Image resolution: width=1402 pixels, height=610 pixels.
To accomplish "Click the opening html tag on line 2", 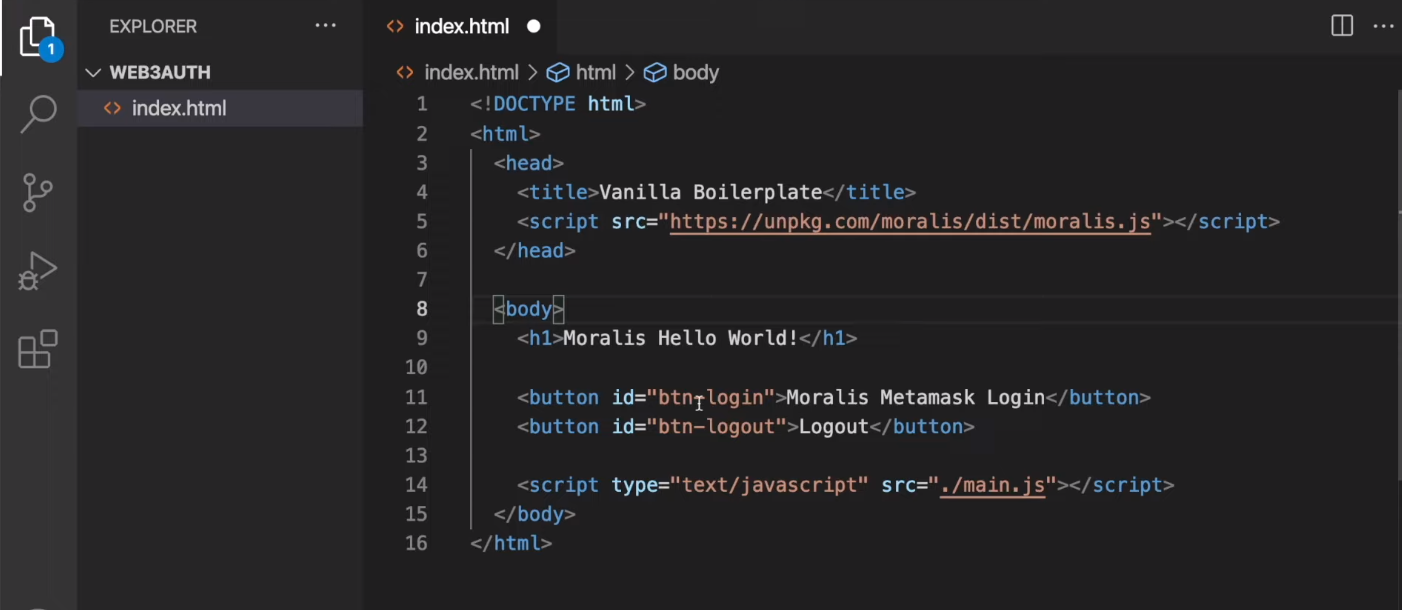I will tap(505, 133).
